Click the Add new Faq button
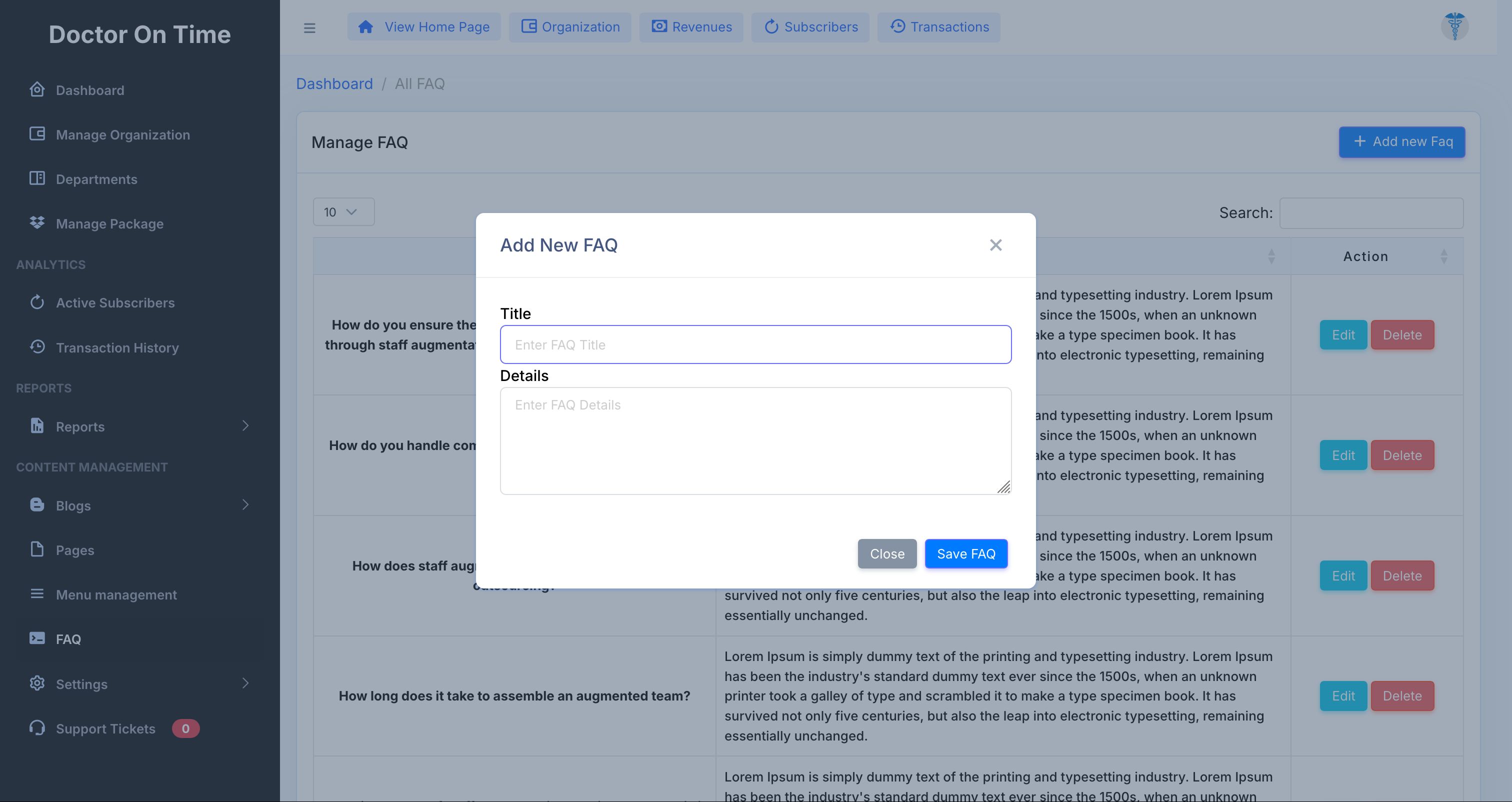The image size is (1512, 802). pos(1401,141)
